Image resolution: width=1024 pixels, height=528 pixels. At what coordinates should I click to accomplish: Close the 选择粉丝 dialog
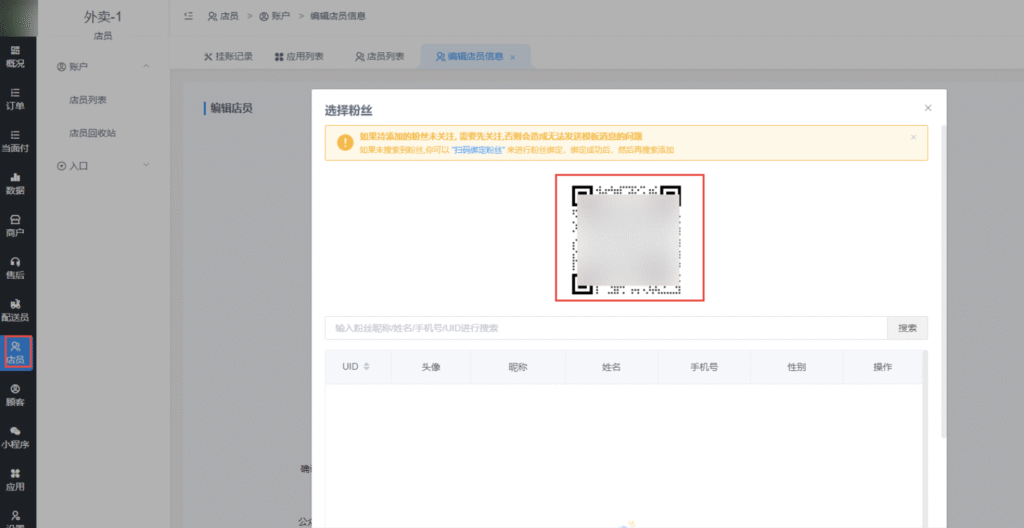(928, 108)
